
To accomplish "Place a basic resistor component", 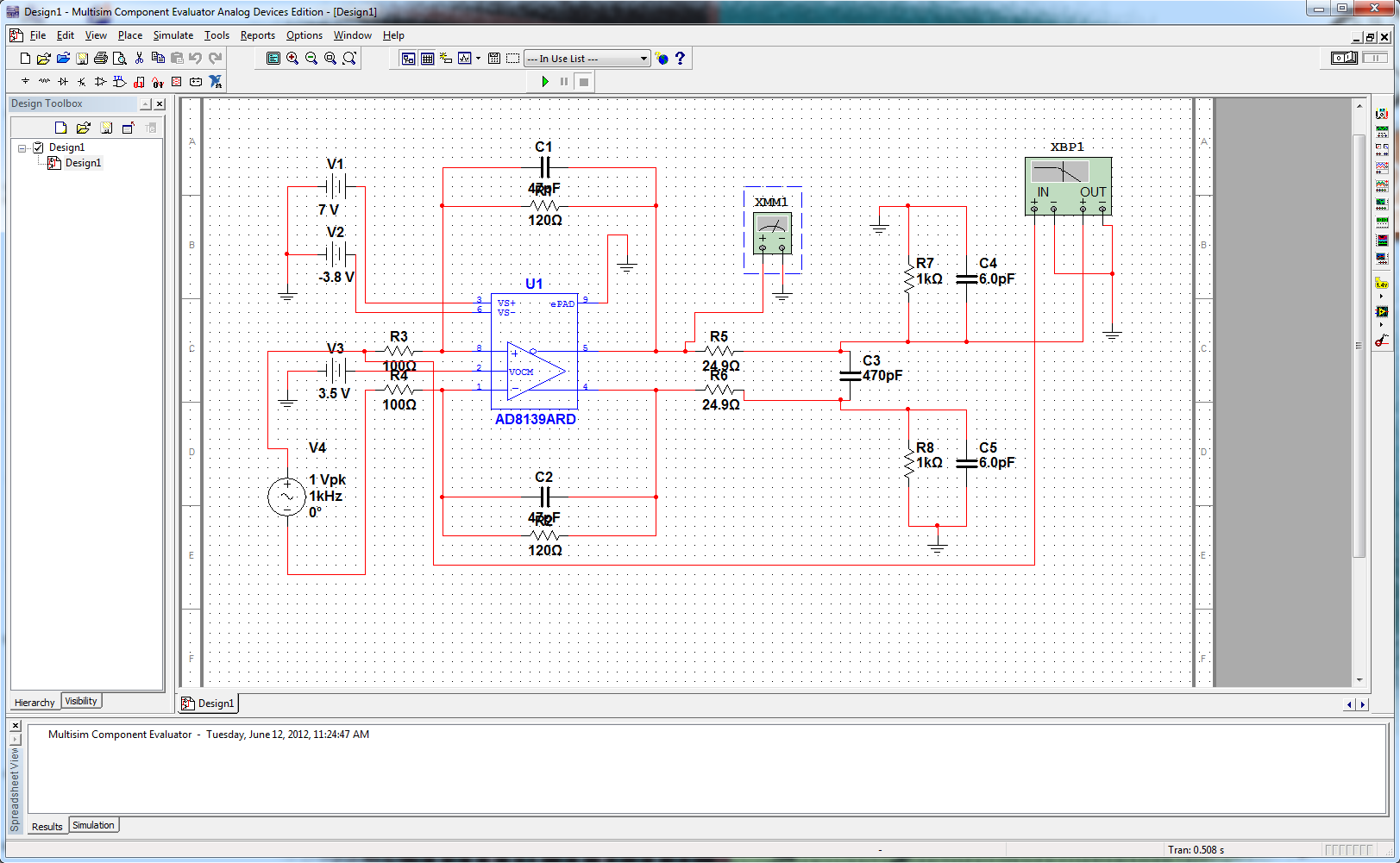I will 44,82.
